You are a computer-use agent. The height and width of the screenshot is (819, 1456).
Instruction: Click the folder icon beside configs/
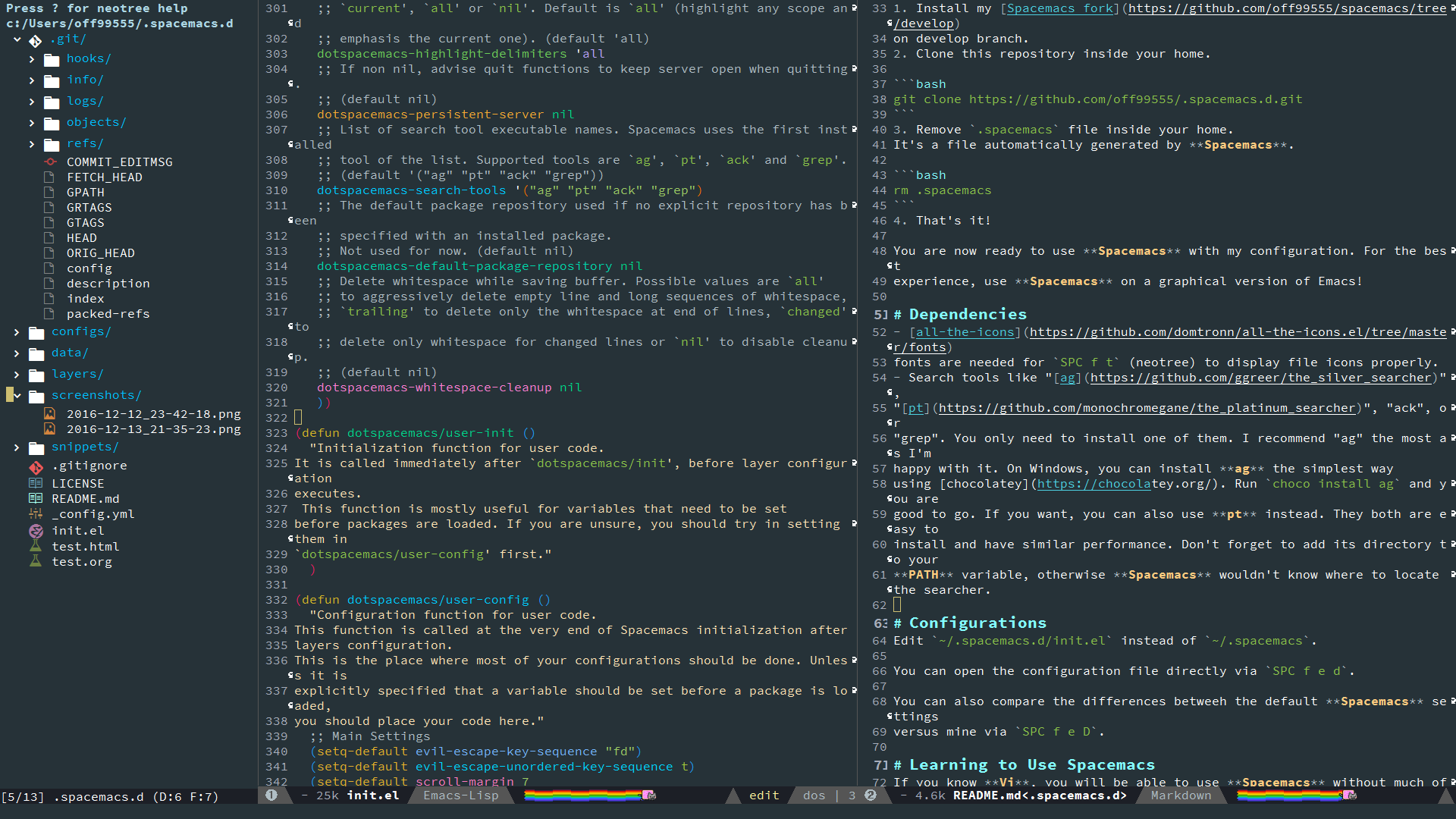36,333
